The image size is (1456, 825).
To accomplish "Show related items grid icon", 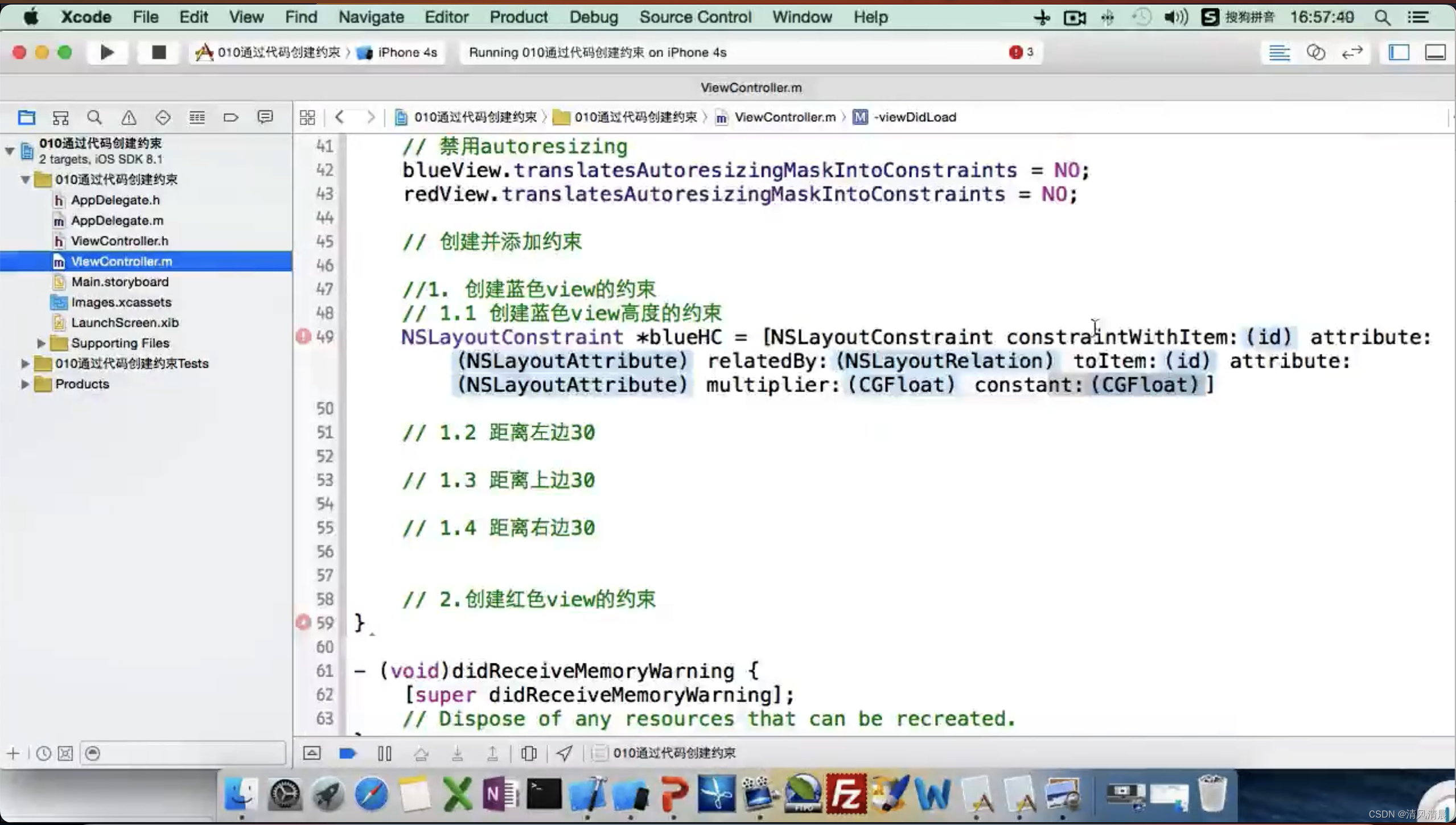I will [x=307, y=117].
